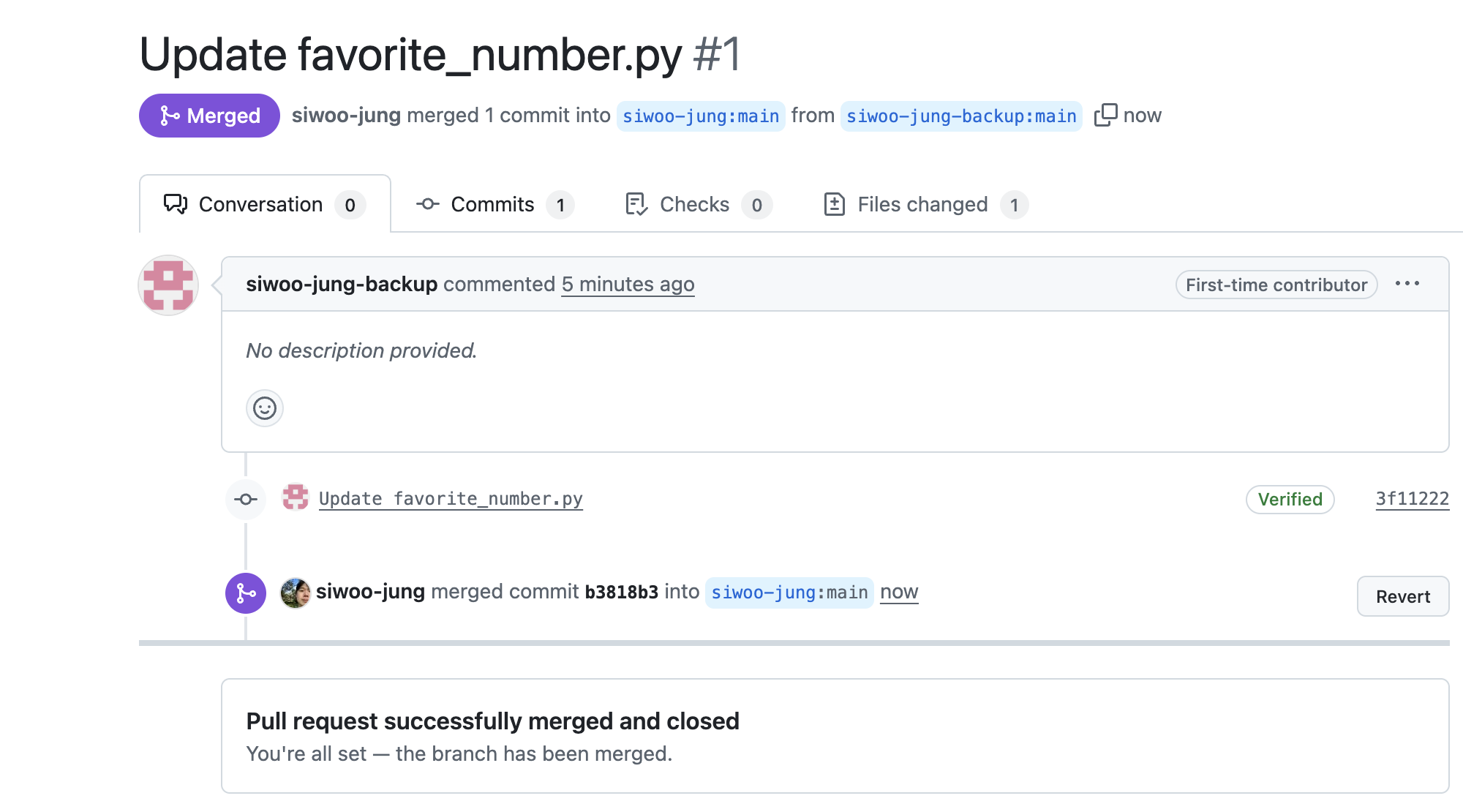The height and width of the screenshot is (812, 1463).
Task: Click the 5 minutes ago timestamp
Action: tap(628, 284)
